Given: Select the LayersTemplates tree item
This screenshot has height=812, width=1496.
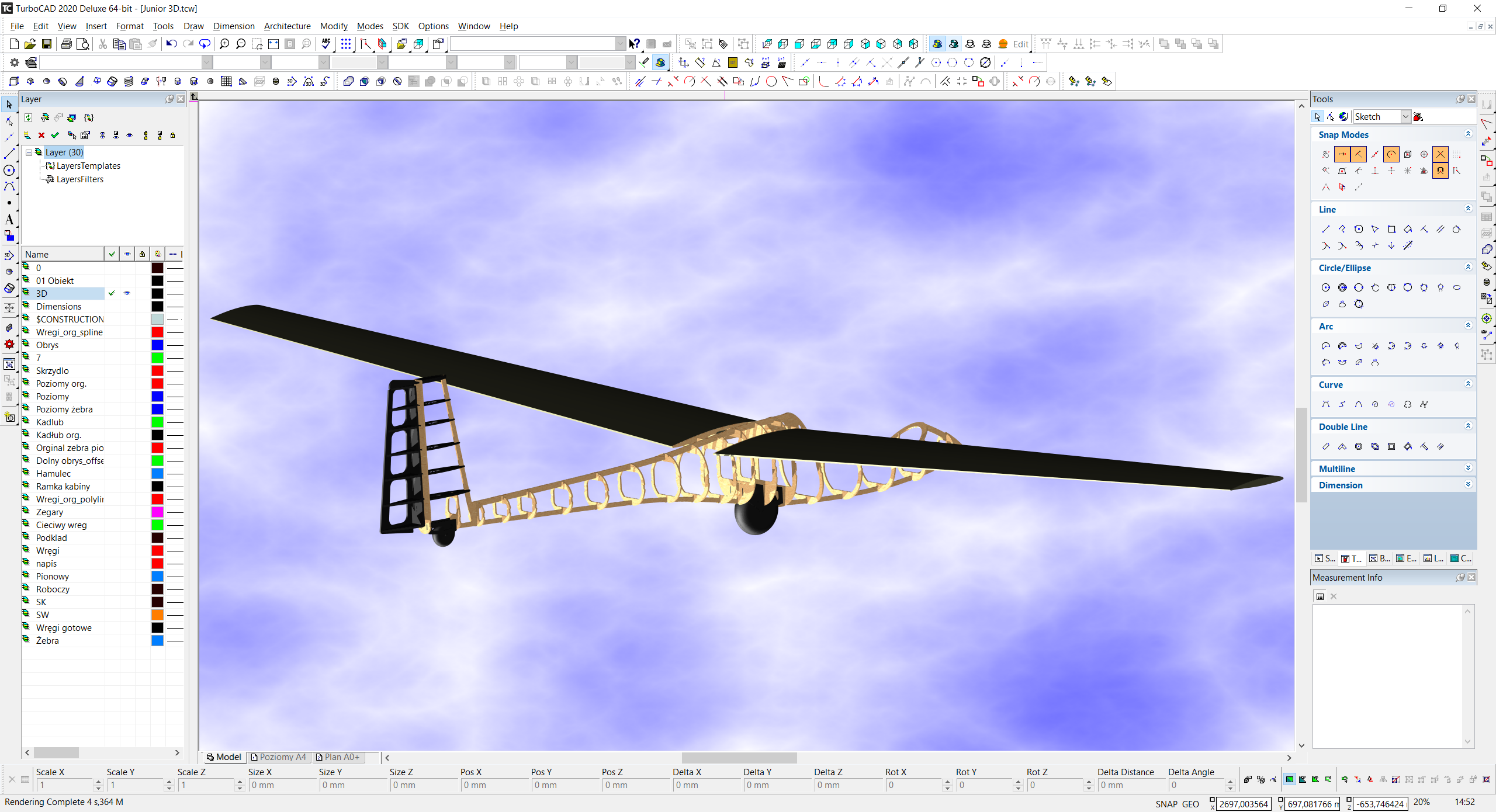Looking at the screenshot, I should click(88, 166).
